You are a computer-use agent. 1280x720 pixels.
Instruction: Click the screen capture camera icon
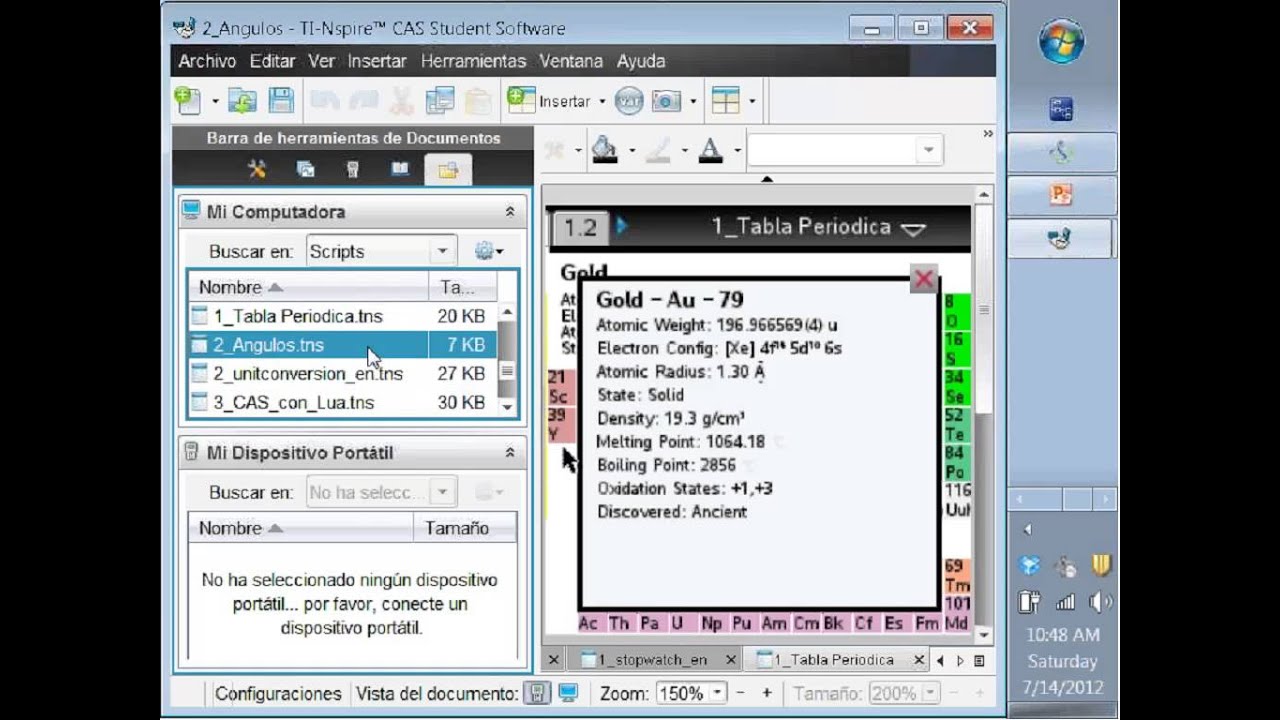point(666,100)
